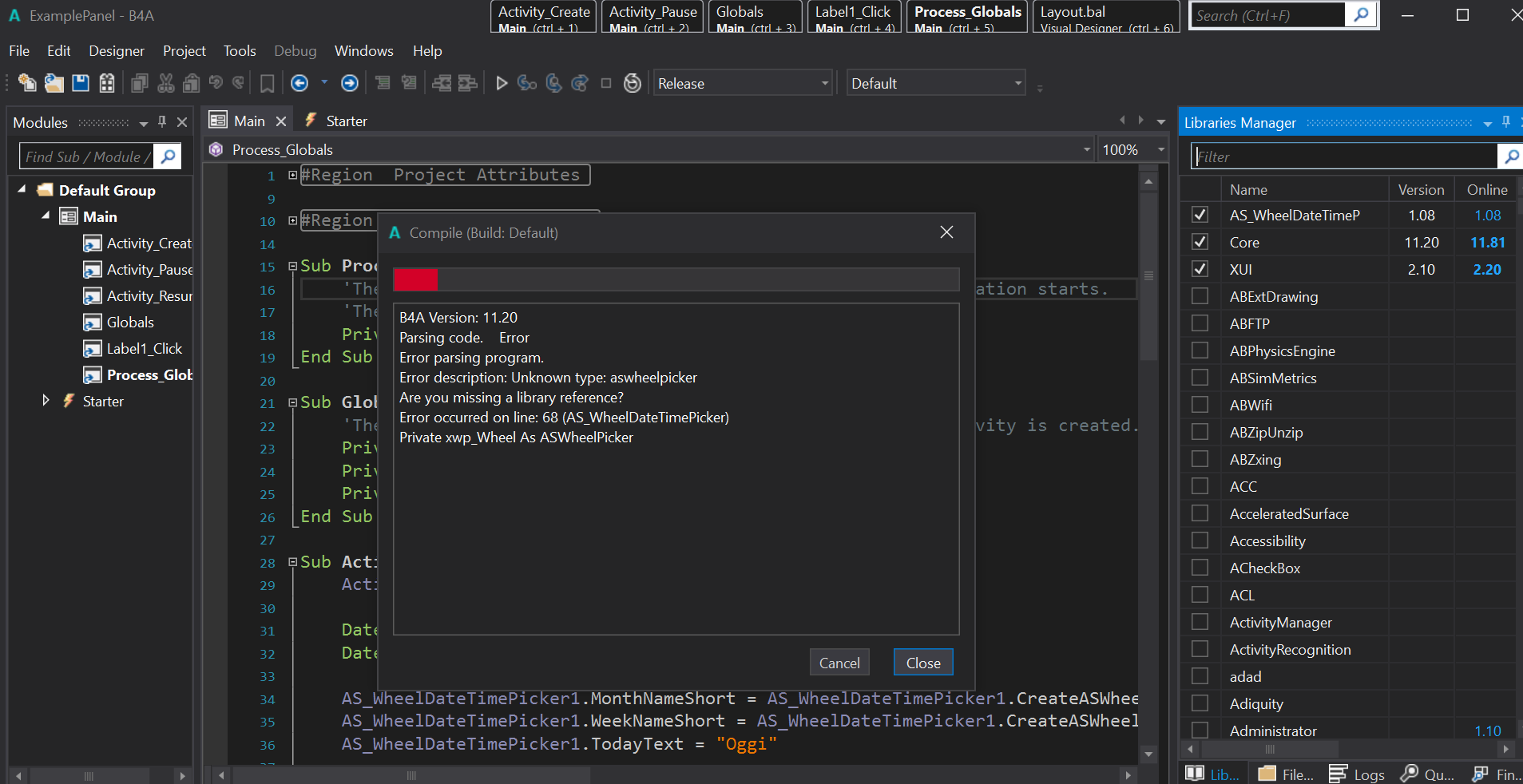Enable the ABExtDrawing library checkbox
This screenshot has height=784, width=1523.
1200,296
